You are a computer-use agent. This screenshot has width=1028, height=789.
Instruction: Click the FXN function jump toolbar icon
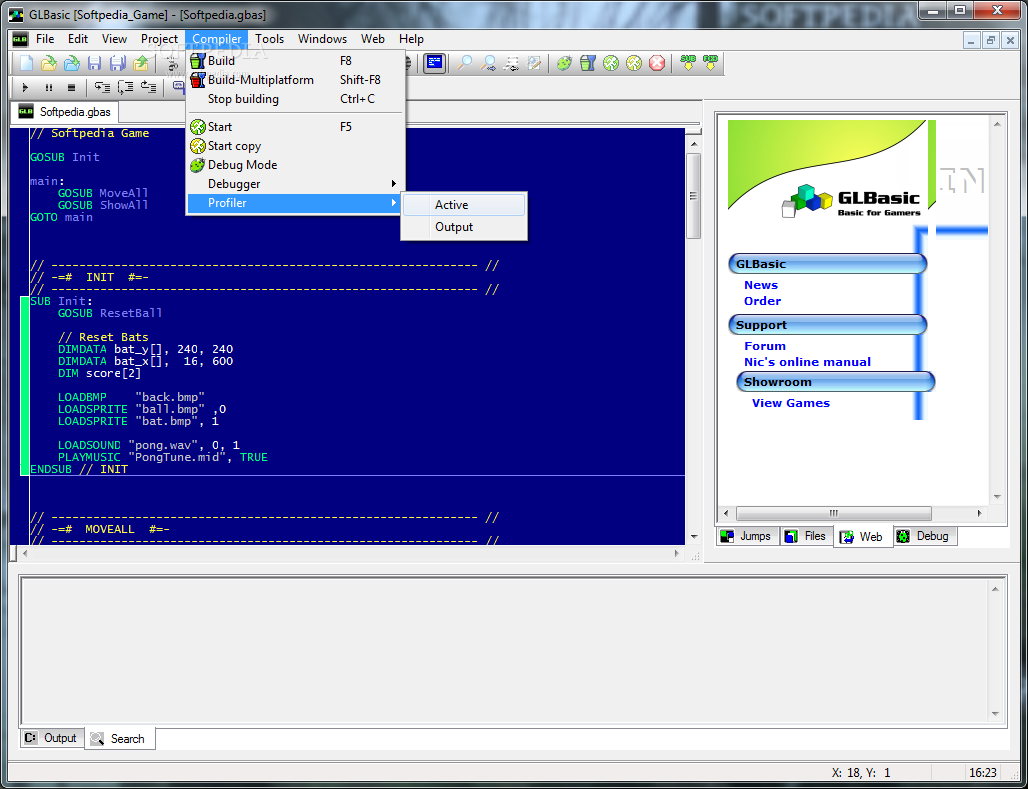click(x=711, y=63)
